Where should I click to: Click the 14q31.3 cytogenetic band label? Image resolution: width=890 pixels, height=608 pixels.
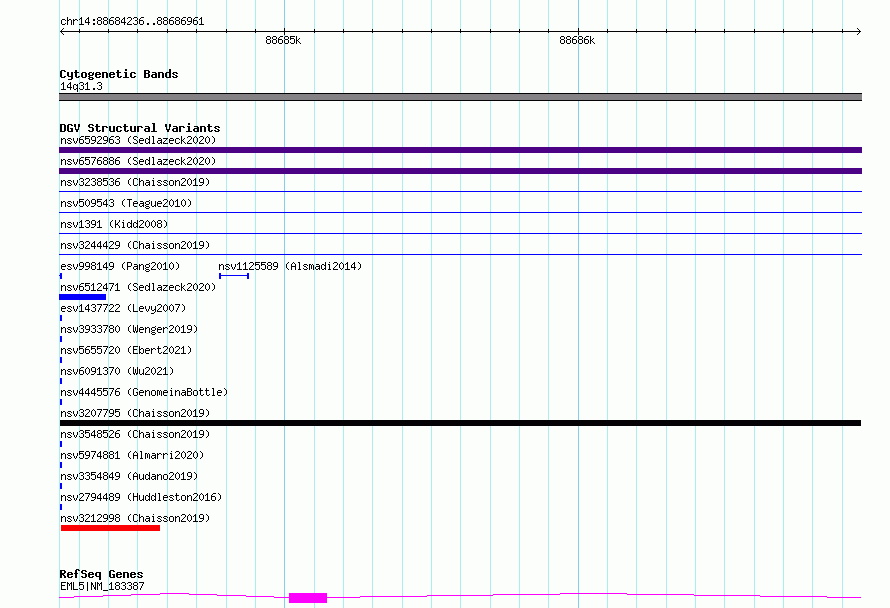(x=81, y=86)
